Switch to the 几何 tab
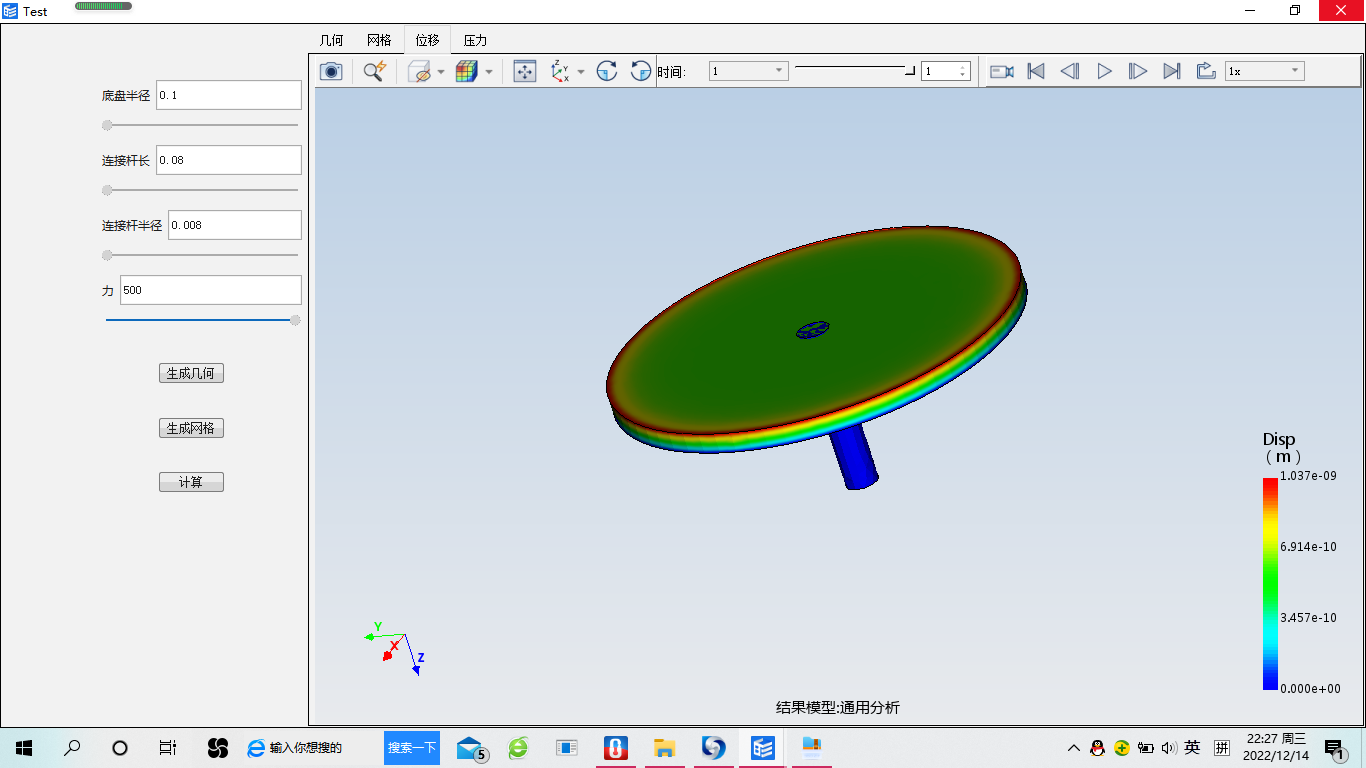Image resolution: width=1366 pixels, height=768 pixels. point(331,40)
